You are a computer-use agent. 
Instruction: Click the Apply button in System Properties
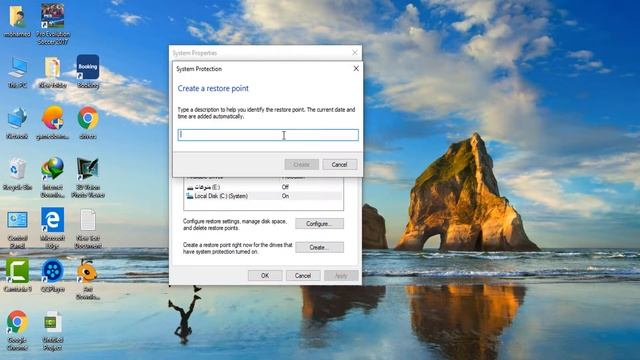(x=341, y=276)
